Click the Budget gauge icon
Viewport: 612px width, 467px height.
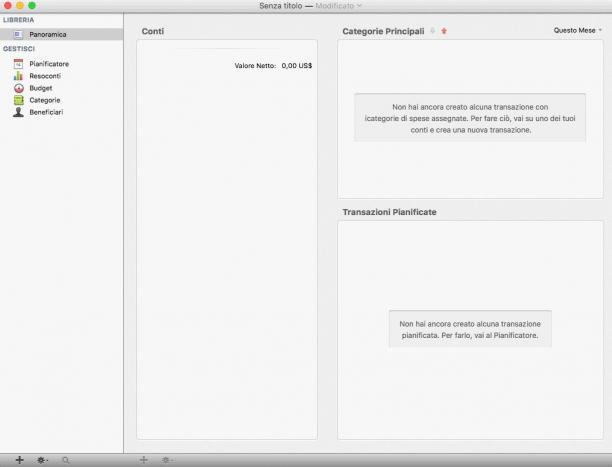click(x=18, y=88)
